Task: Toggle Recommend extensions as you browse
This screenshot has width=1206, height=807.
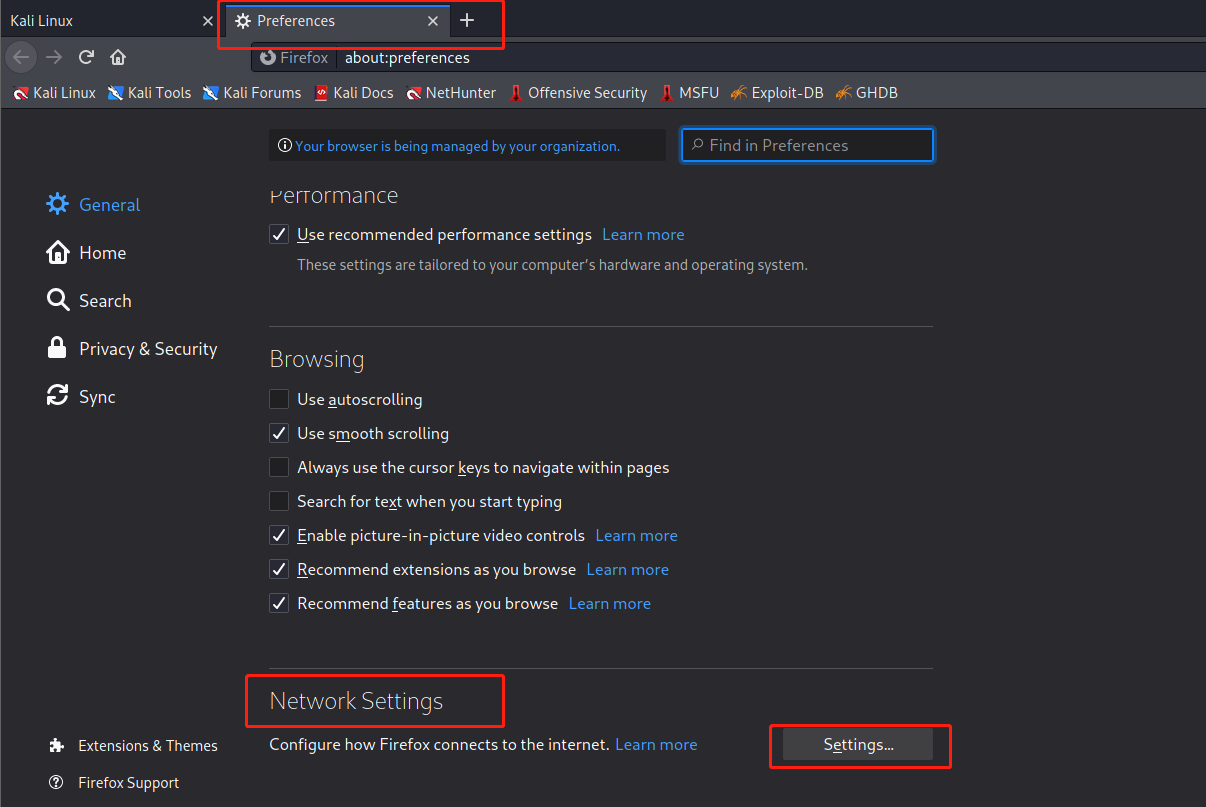Action: tap(279, 570)
